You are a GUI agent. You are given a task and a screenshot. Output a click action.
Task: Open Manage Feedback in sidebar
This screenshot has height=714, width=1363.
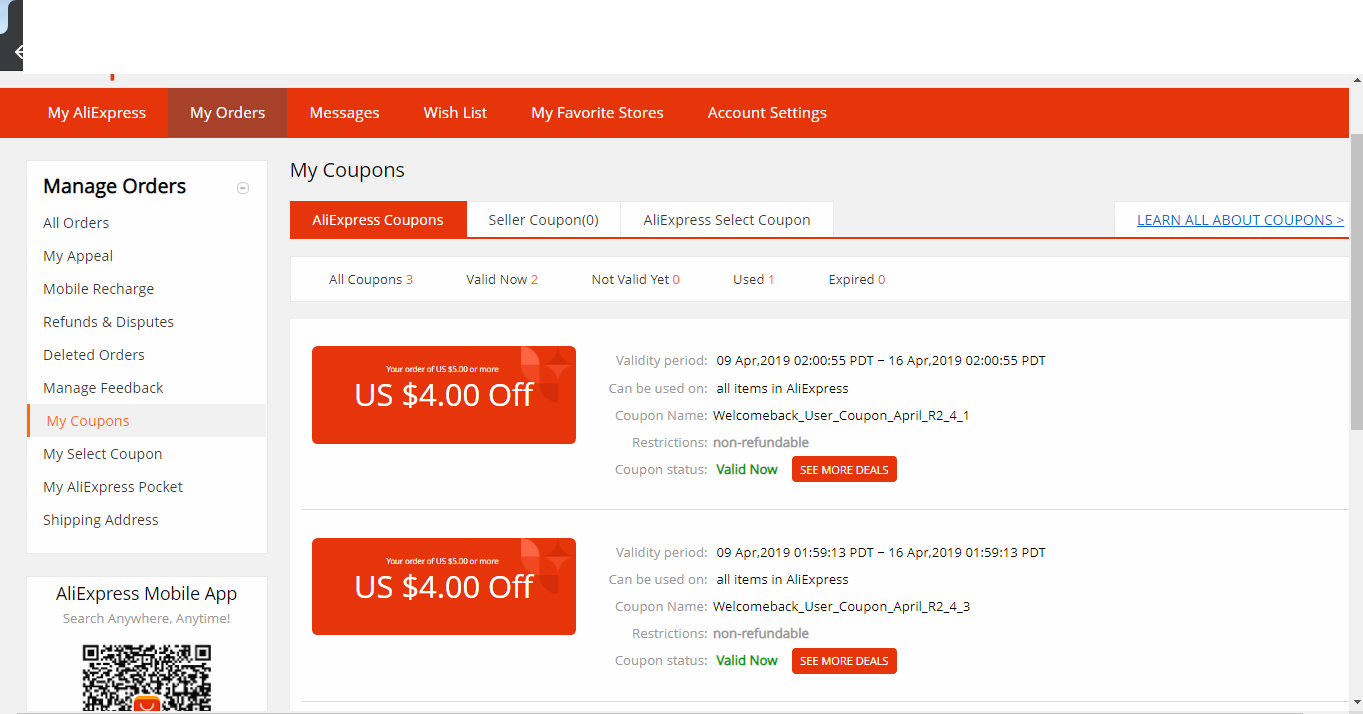tap(103, 388)
